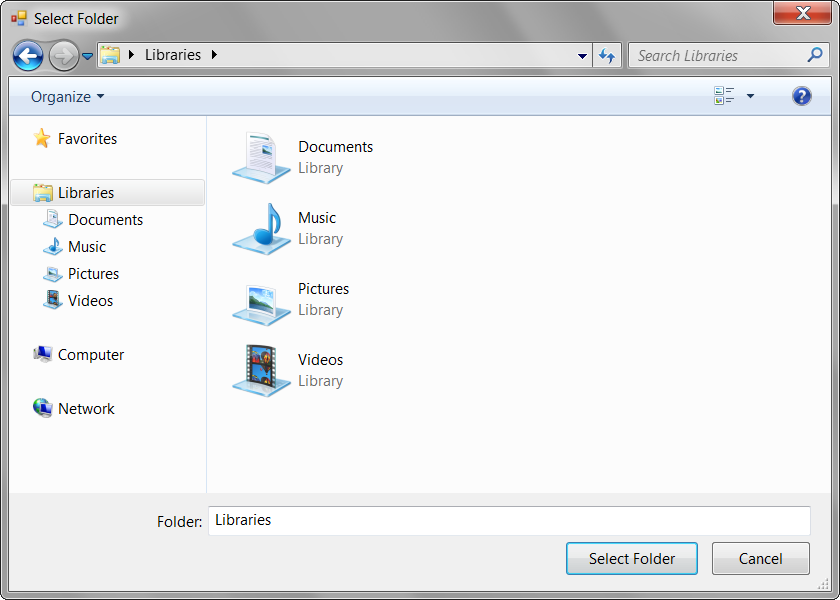Click the Refresh icon beside address bar
The width and height of the screenshot is (840, 600).
606,56
